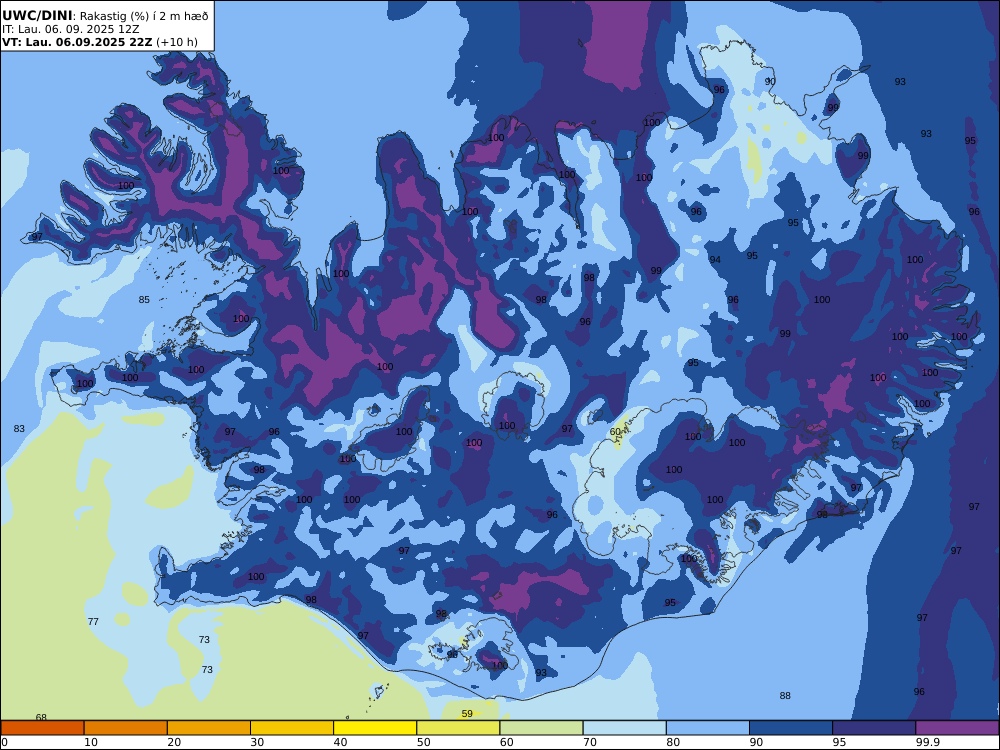Click the purple above-99.9 legend swatch

coord(957,728)
